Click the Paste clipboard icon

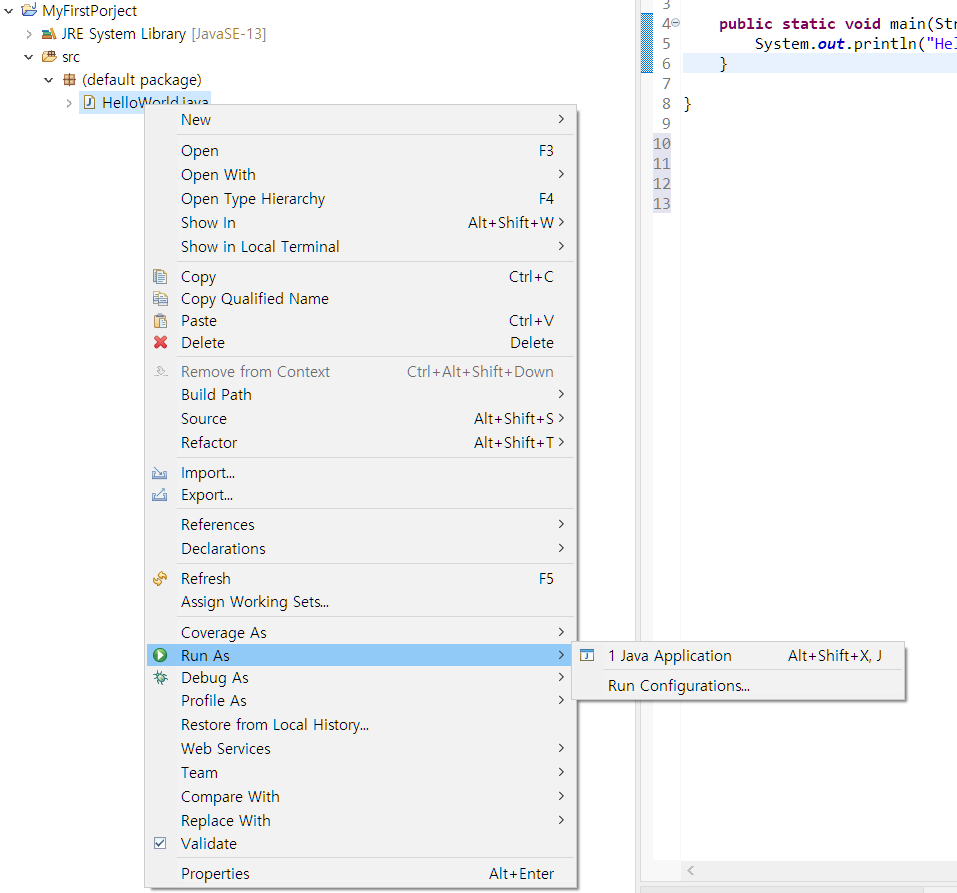pyautogui.click(x=160, y=320)
